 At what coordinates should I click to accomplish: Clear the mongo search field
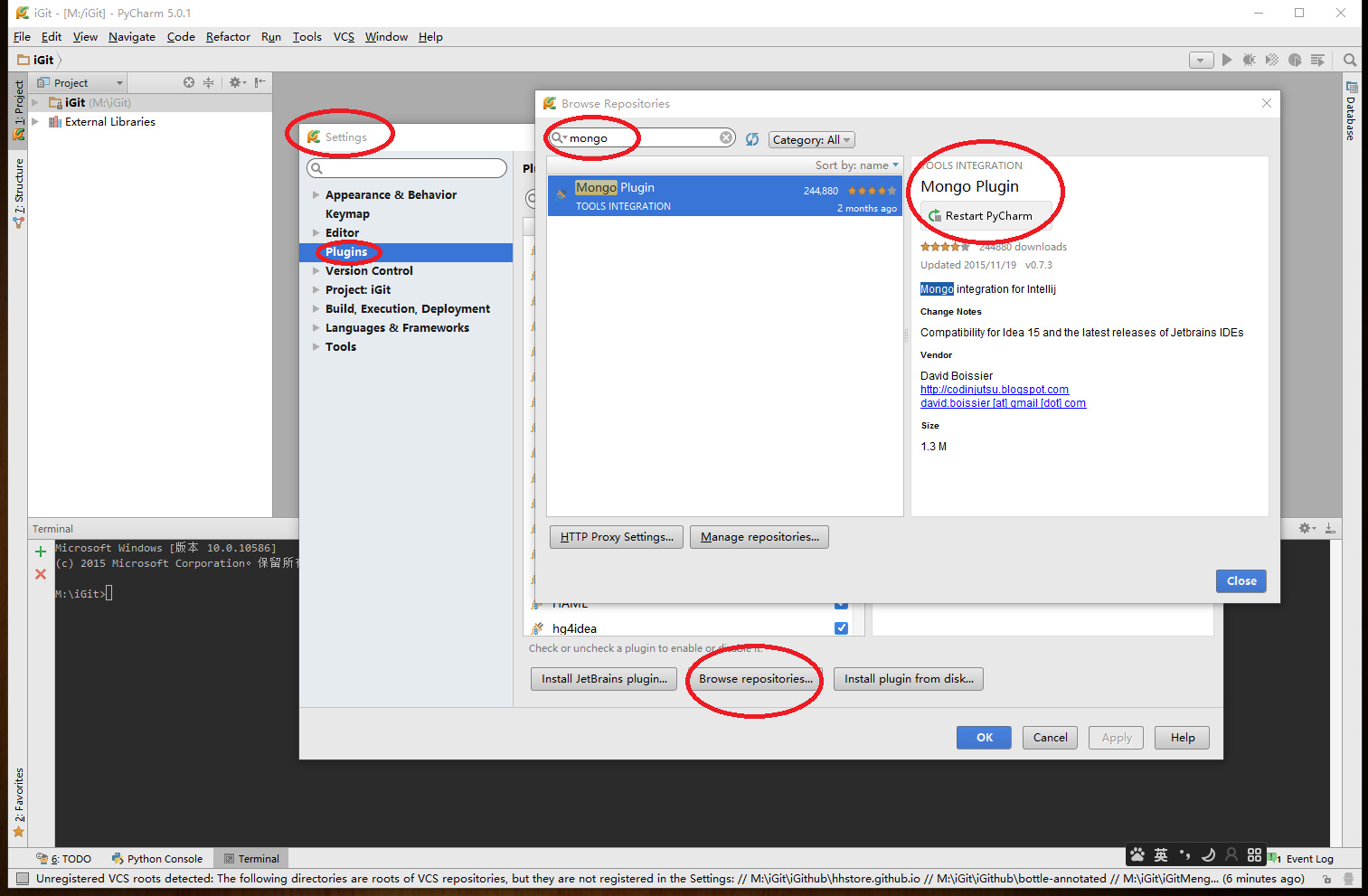pos(726,137)
